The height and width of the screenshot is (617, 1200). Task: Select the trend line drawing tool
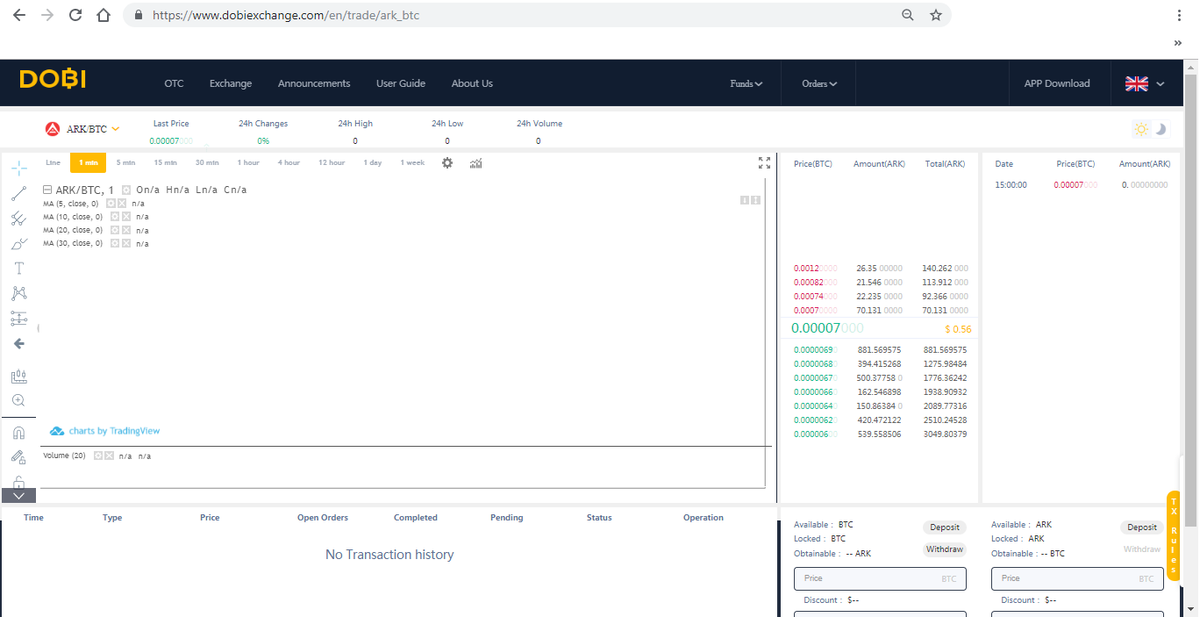(19, 194)
